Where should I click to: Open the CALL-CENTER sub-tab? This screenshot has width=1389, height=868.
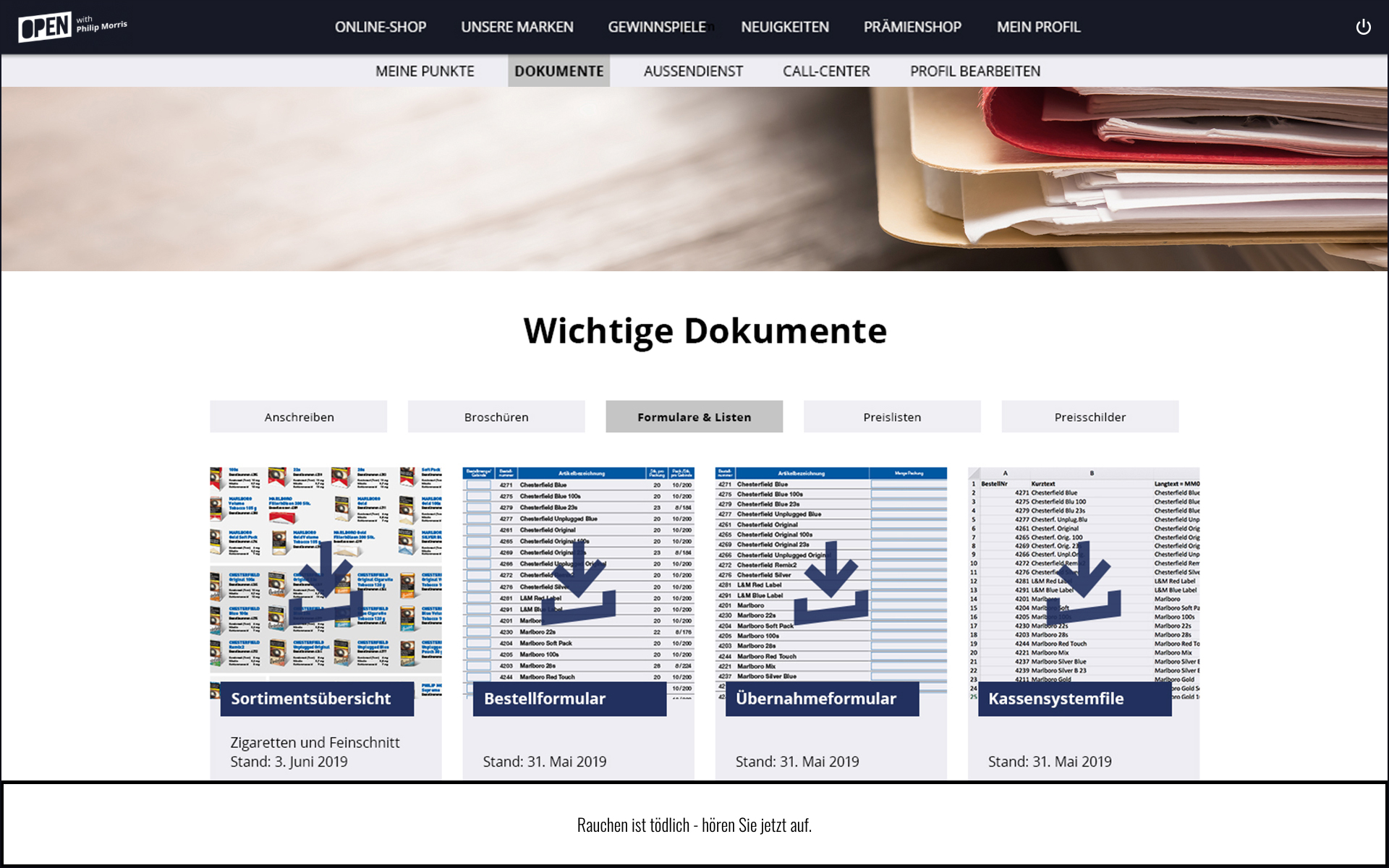point(826,71)
